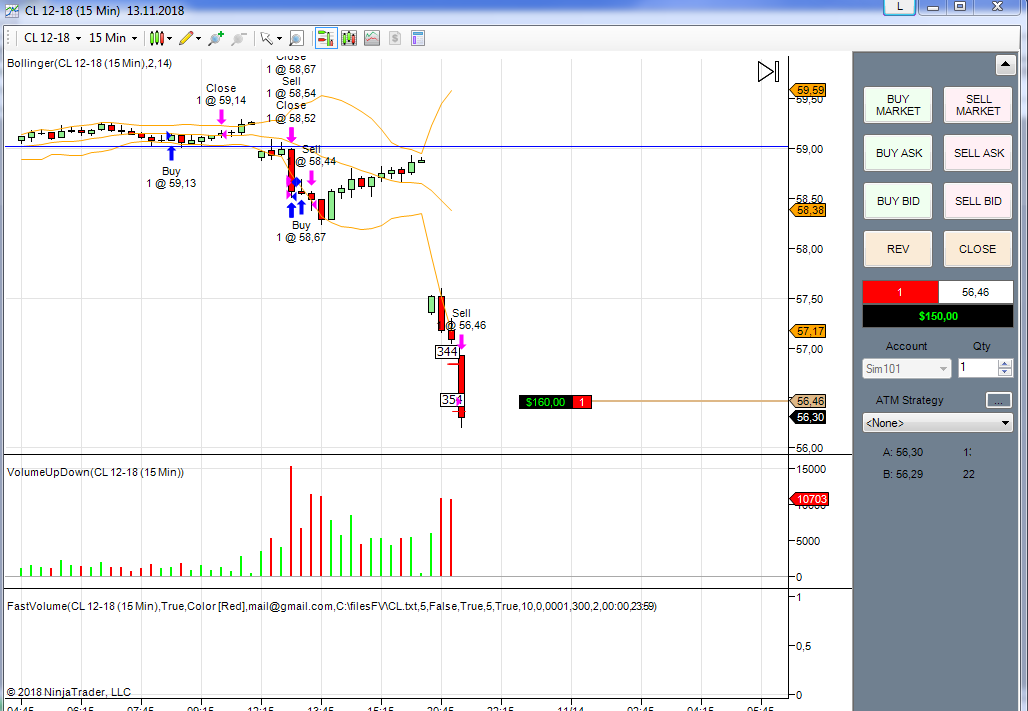Image resolution: width=1028 pixels, height=711 pixels.
Task: Open the cursor type dropdown arrow
Action: (279, 39)
